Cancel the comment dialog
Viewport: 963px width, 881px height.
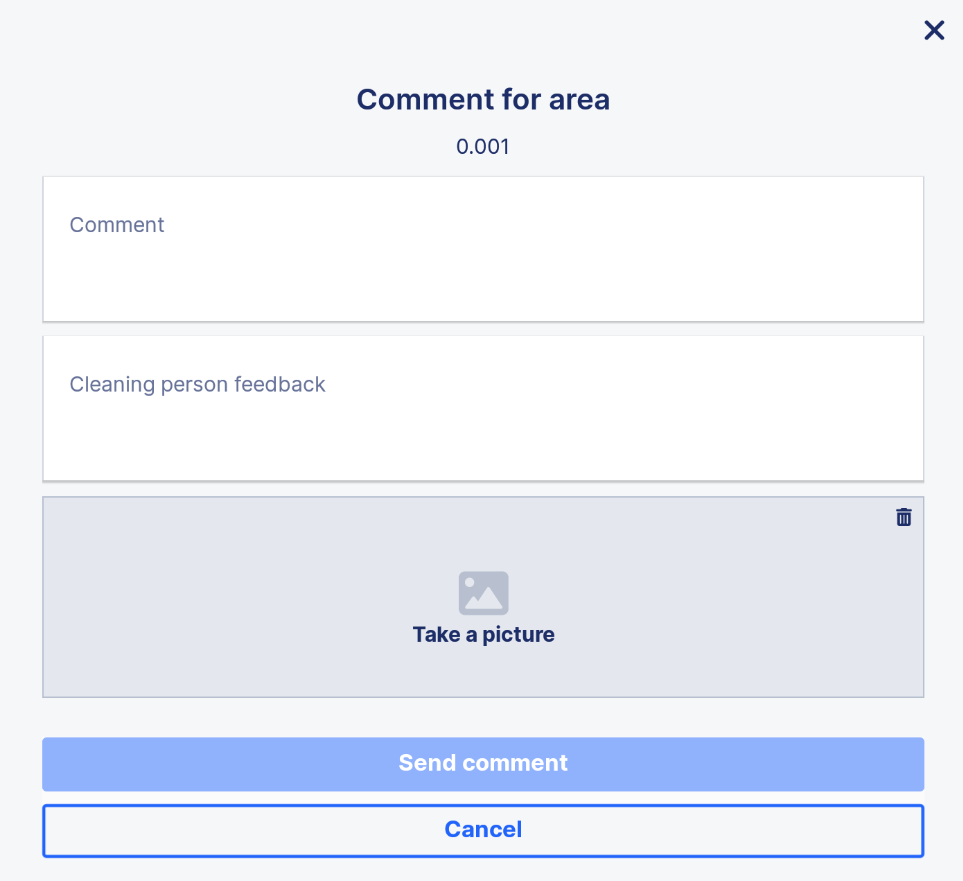pos(483,830)
